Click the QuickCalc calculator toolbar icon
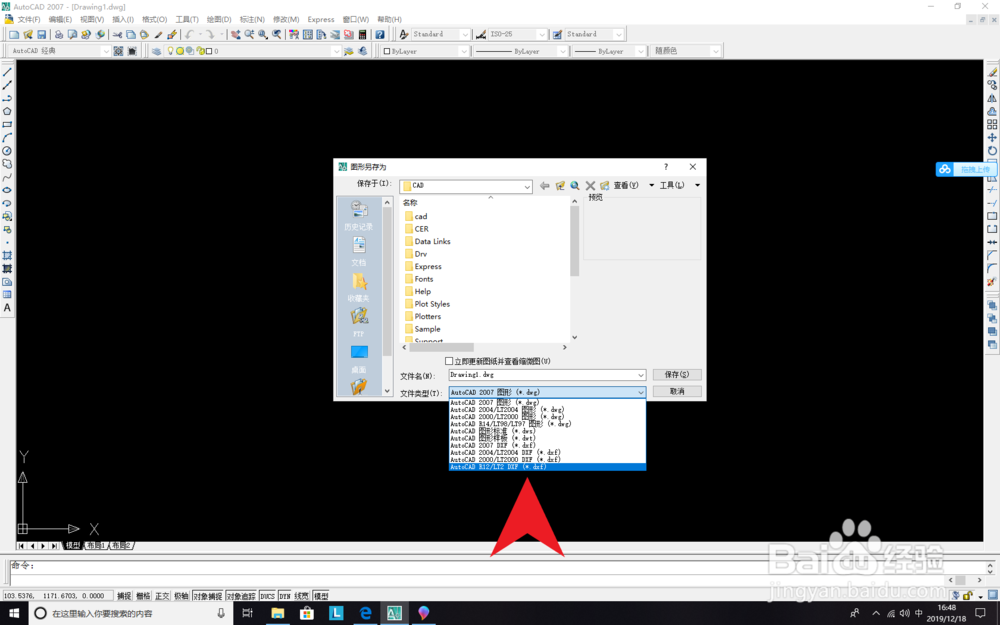Viewport: 1000px width, 625px height. tap(362, 34)
